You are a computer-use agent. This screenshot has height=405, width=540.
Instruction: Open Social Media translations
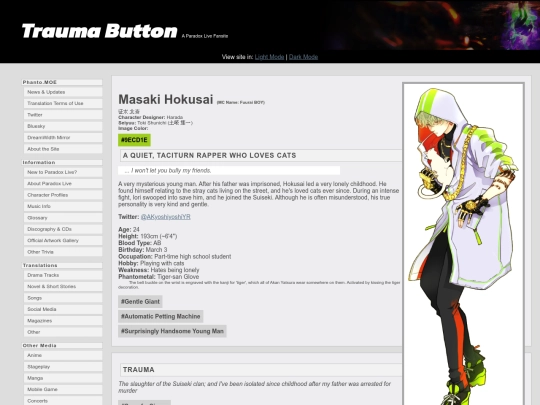click(63, 309)
